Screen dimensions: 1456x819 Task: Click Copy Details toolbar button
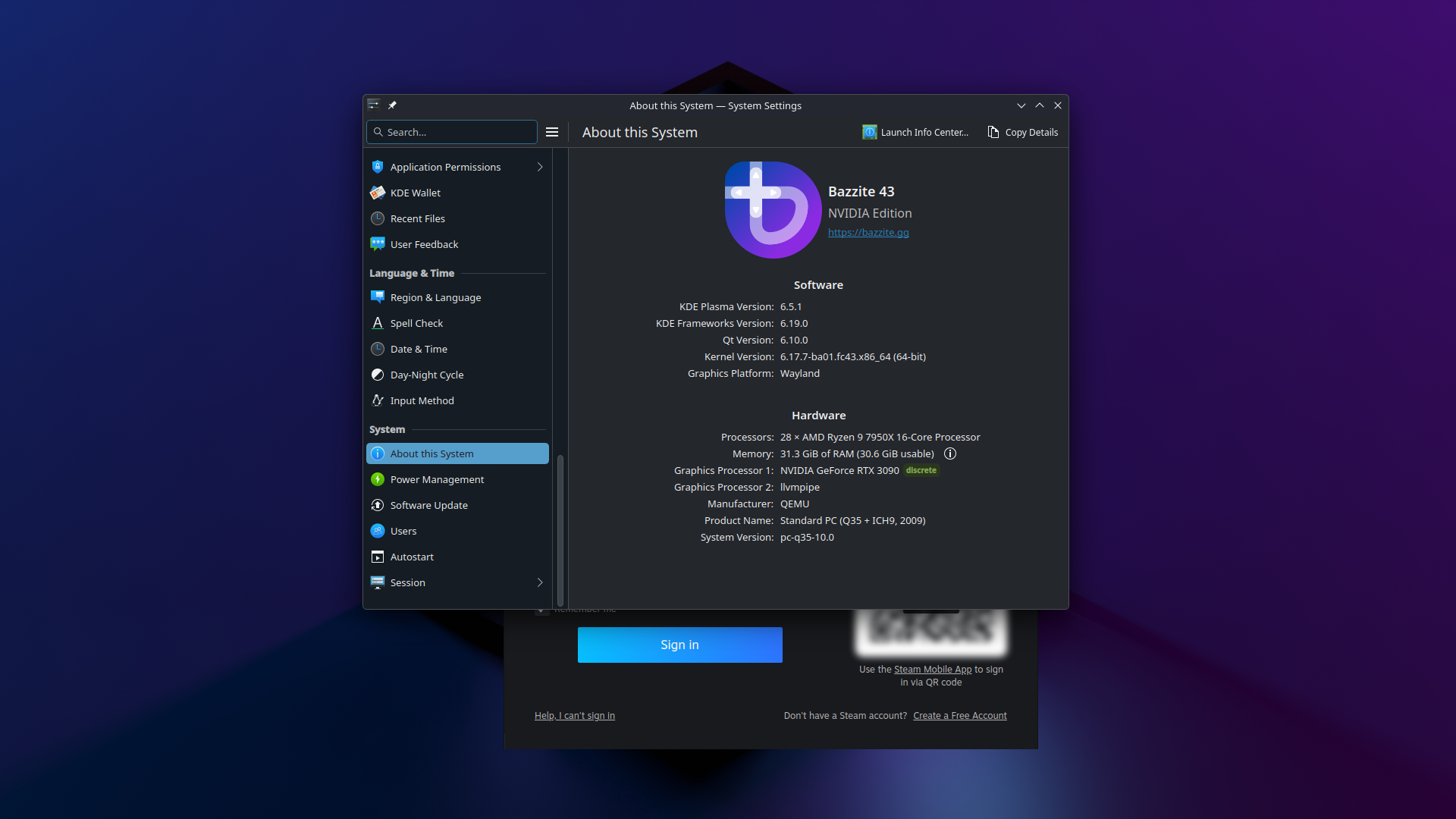point(1022,132)
